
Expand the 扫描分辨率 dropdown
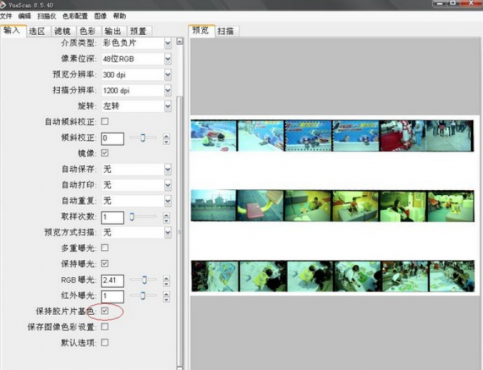tap(168, 90)
